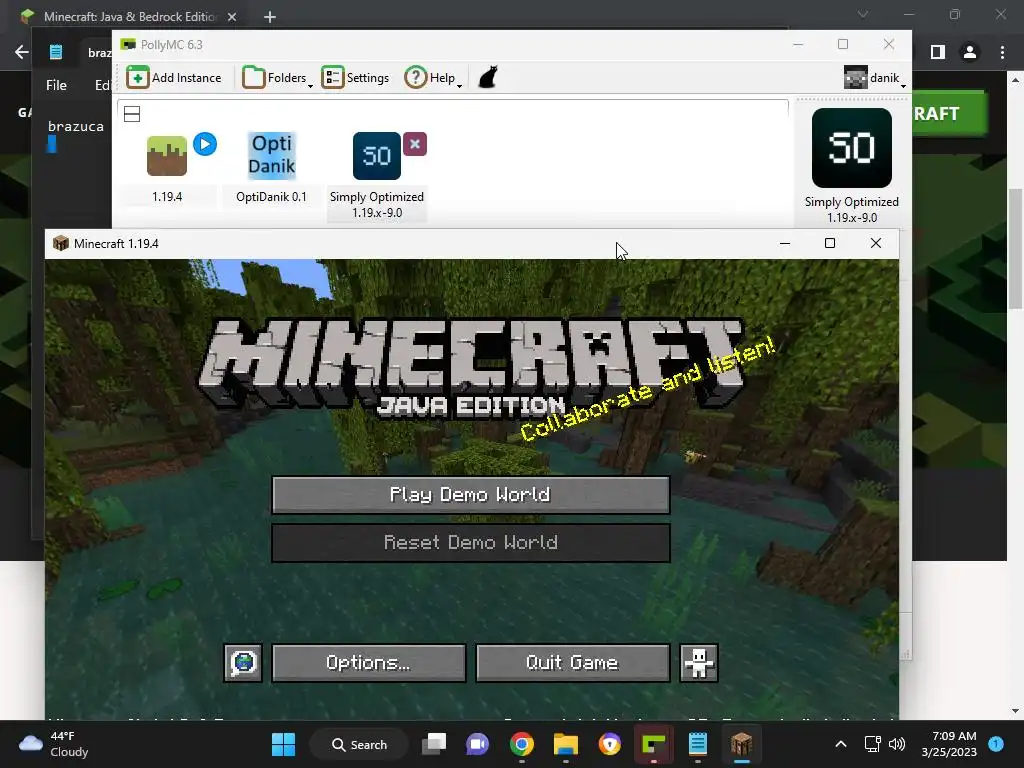Select the 1.19.4 grass block instance
This screenshot has width=1024, height=768.
click(167, 156)
